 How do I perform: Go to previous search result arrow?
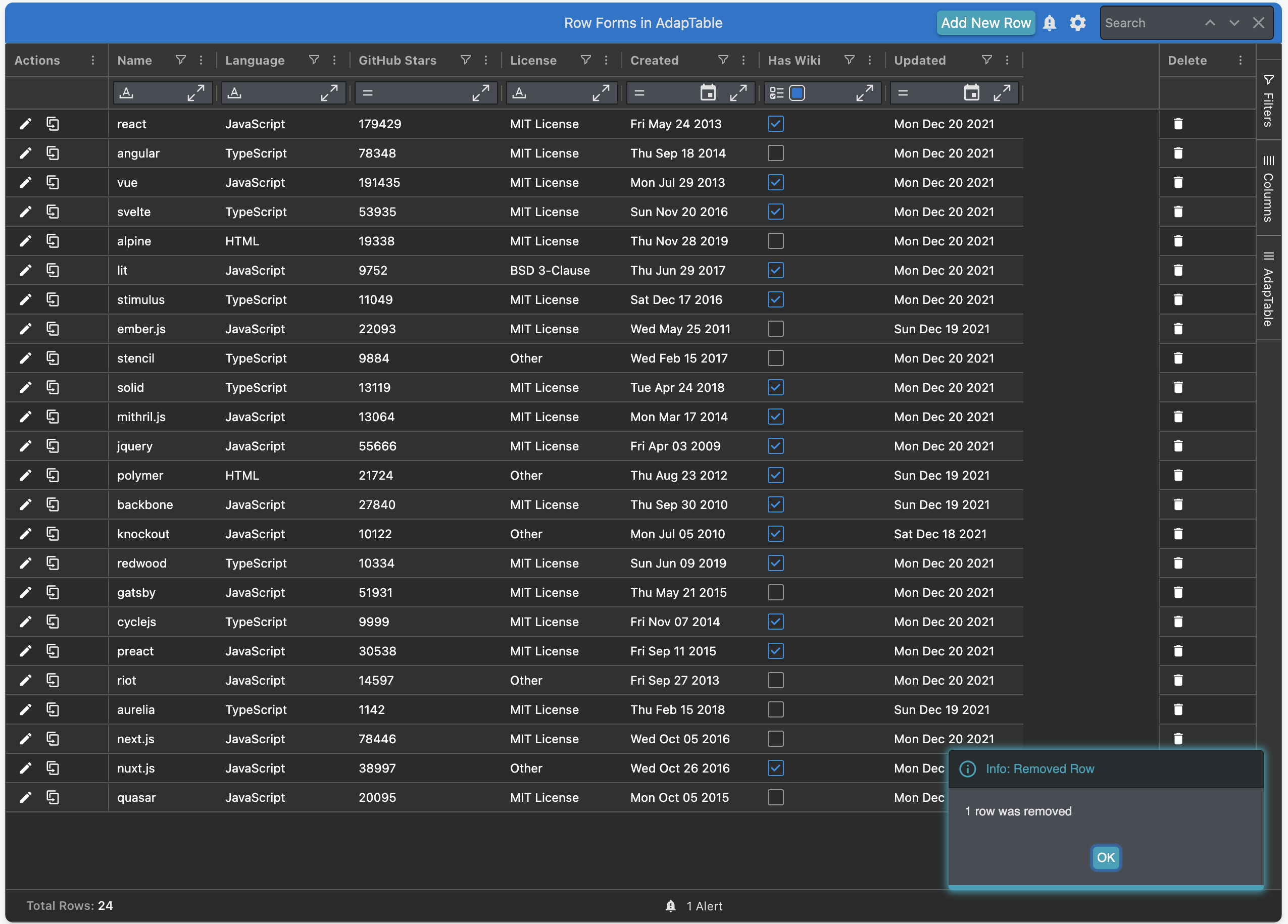[1210, 23]
